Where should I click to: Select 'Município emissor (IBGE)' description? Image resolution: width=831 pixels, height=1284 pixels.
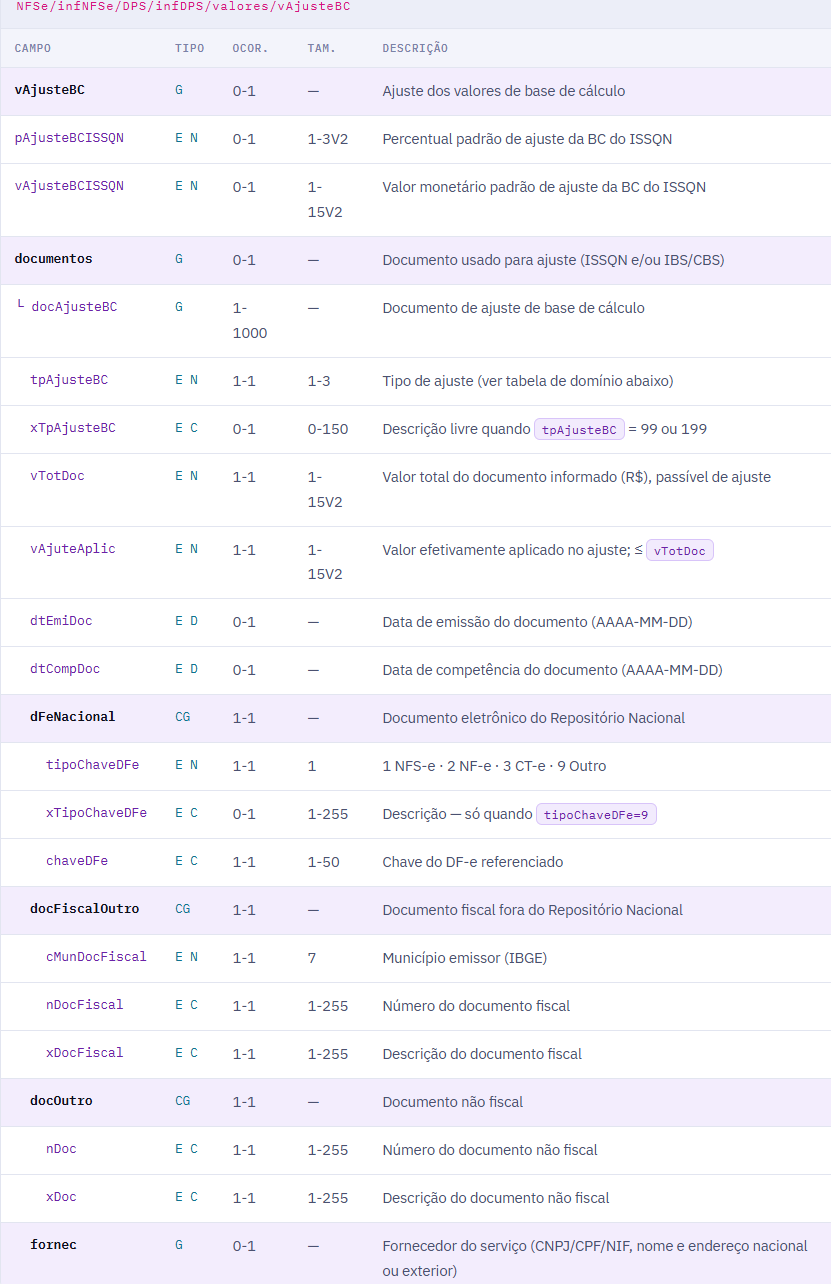[x=464, y=958]
